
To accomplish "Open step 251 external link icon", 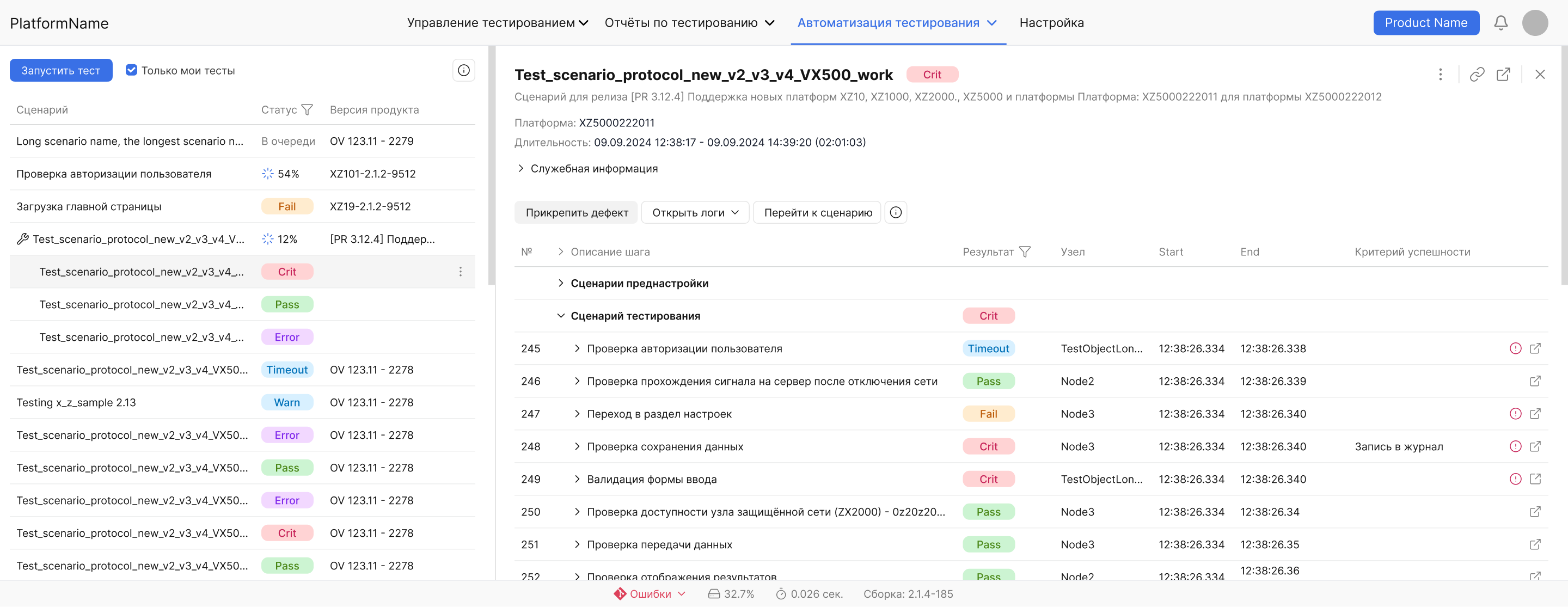I will [1535, 545].
